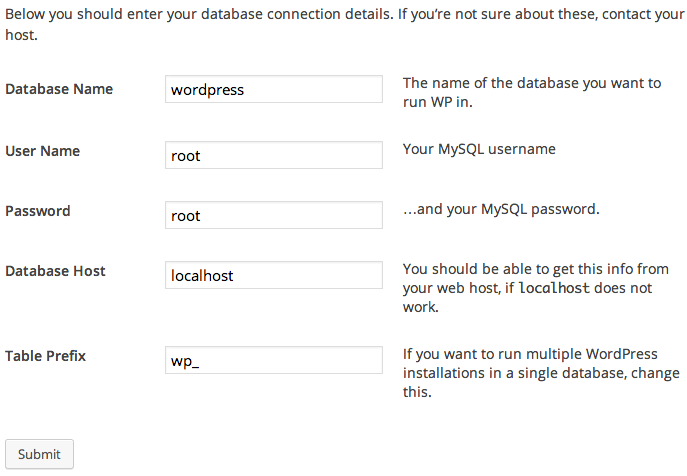This screenshot has width=687, height=476.
Task: Select the Password input field
Action: tap(273, 215)
